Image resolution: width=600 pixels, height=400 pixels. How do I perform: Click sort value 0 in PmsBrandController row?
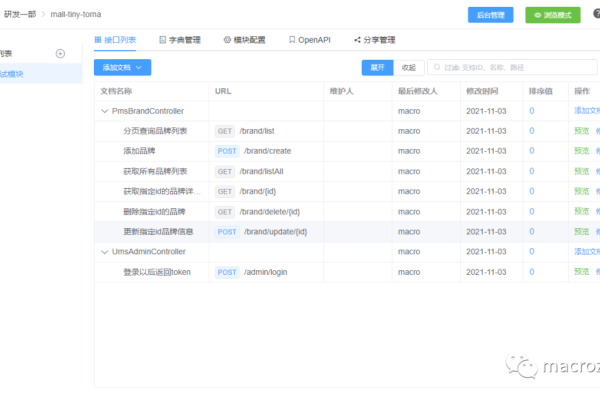532,111
